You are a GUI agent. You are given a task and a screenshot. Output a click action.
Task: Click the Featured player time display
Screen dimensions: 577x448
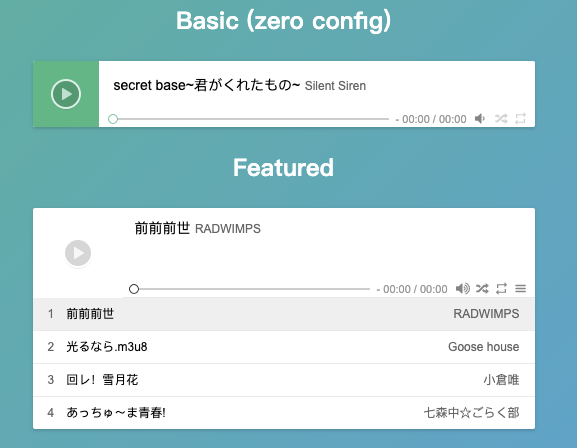point(412,289)
